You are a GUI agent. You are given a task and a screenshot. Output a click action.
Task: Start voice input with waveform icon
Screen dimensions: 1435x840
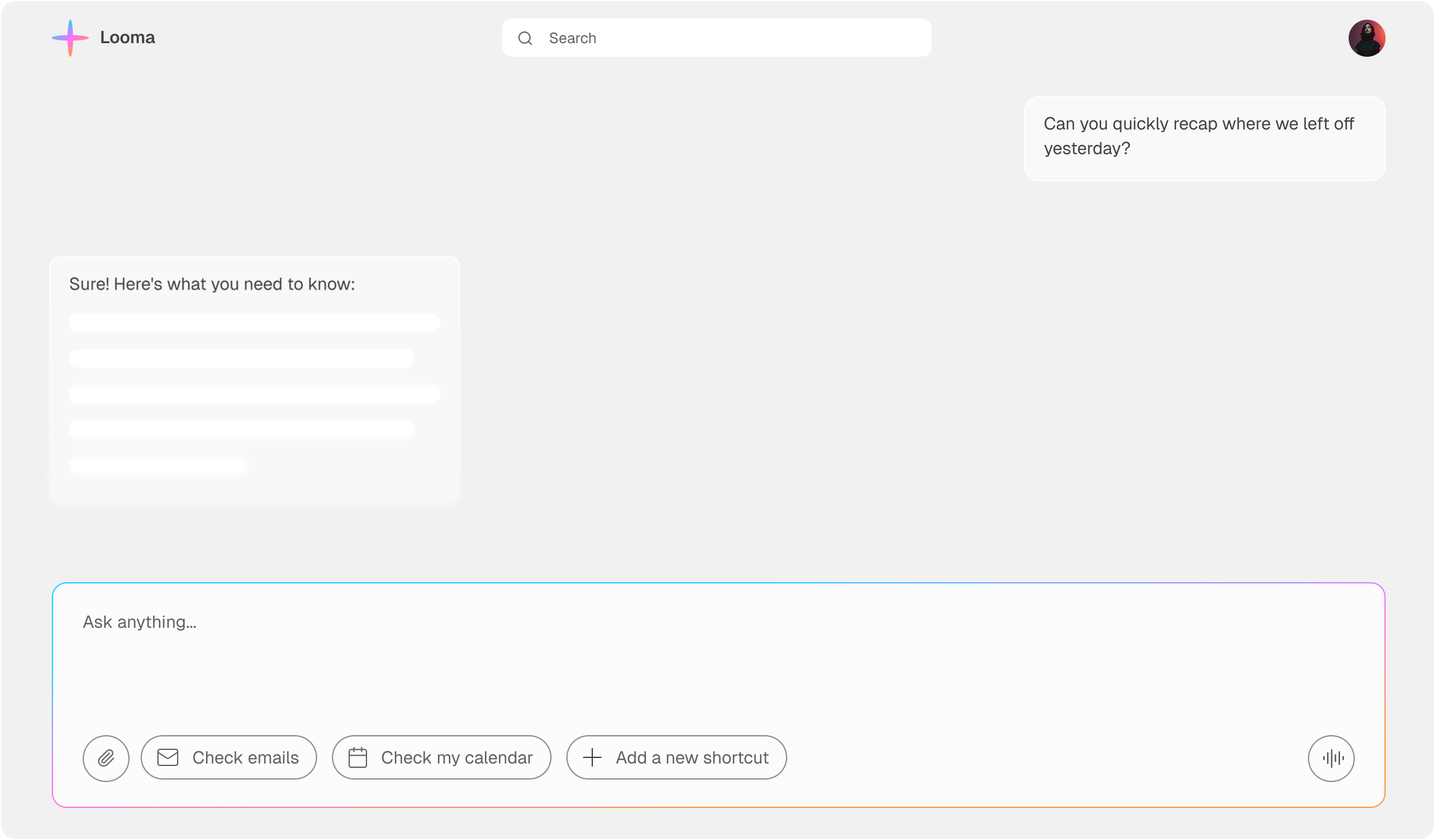(x=1331, y=758)
